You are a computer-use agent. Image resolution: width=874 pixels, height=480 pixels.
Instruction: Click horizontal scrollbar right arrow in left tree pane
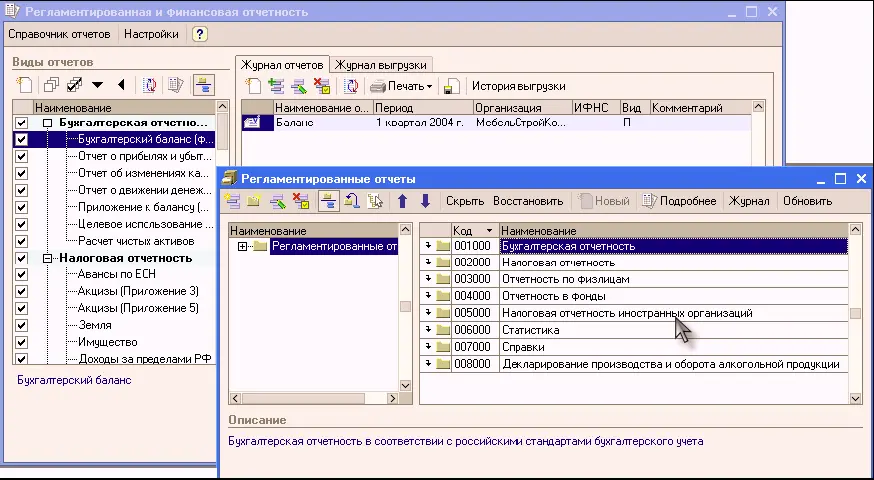click(393, 399)
